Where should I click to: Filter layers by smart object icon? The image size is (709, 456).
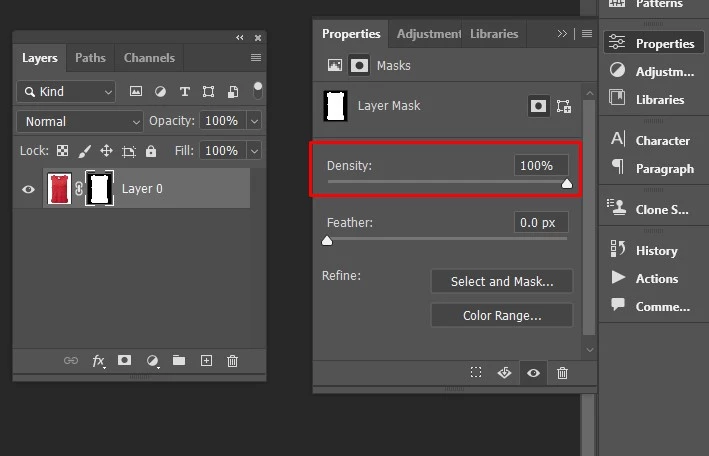point(233,92)
